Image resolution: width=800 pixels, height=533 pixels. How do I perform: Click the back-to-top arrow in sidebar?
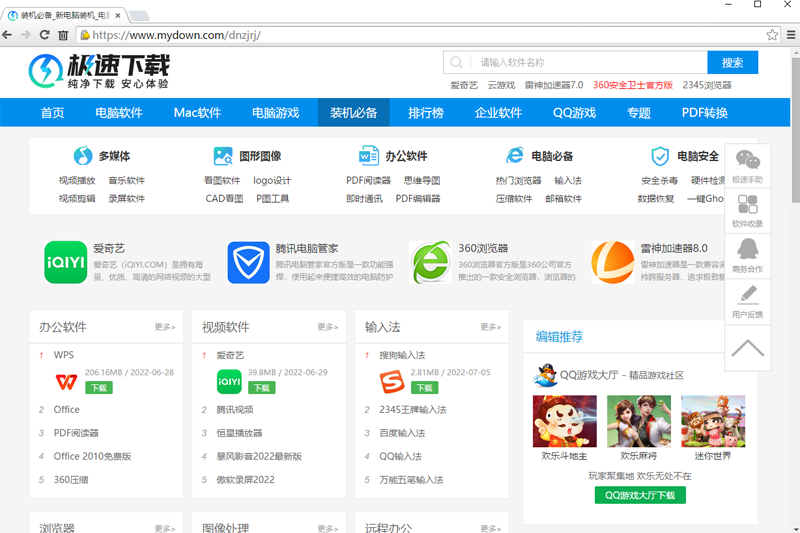tap(747, 348)
